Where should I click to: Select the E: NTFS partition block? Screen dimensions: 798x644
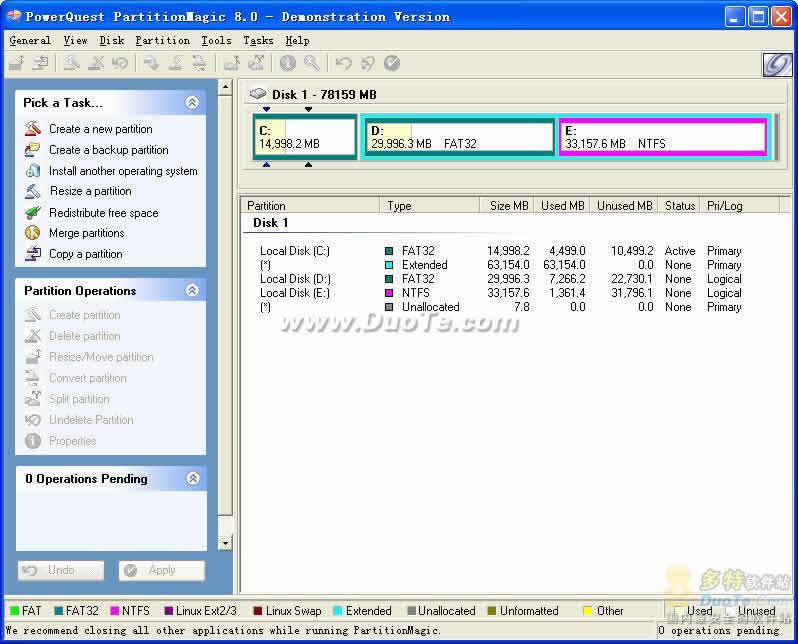click(664, 137)
